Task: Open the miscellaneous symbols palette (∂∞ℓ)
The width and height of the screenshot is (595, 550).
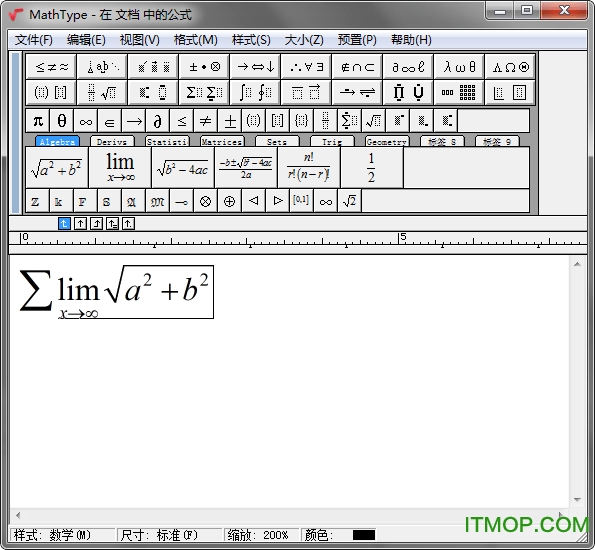Action: click(408, 67)
